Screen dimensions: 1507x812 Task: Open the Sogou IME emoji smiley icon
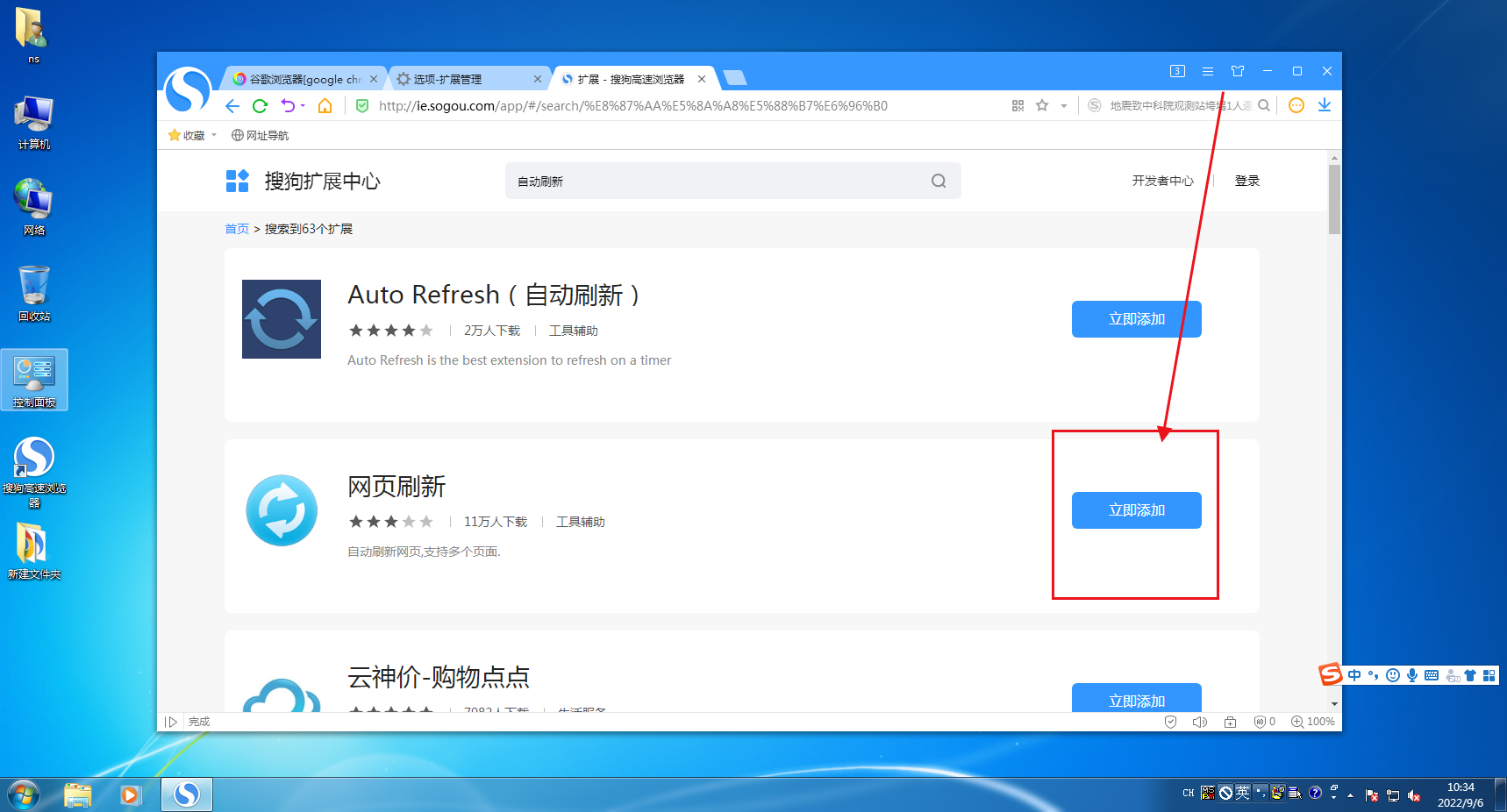1393,675
